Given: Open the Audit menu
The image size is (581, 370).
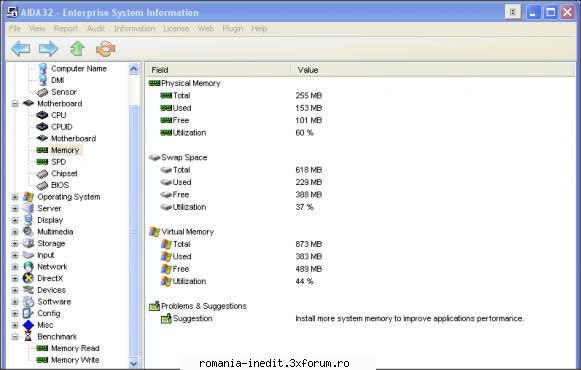Looking at the screenshot, I should tap(96, 29).
